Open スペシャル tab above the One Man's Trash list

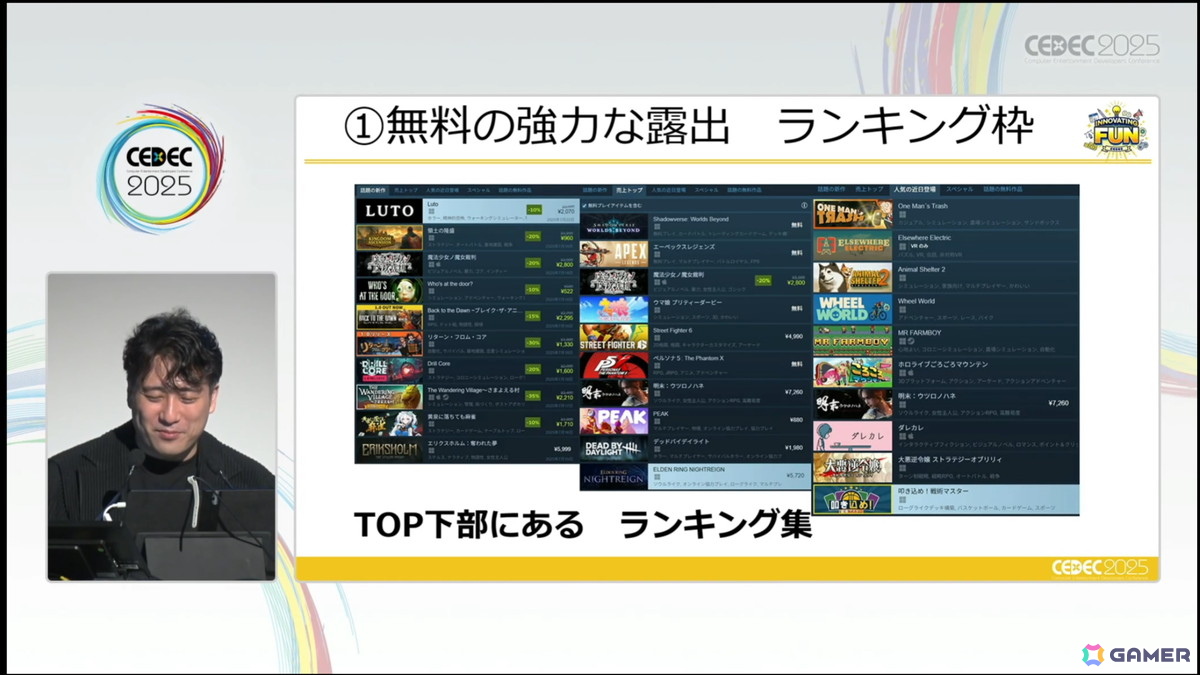click(x=959, y=189)
